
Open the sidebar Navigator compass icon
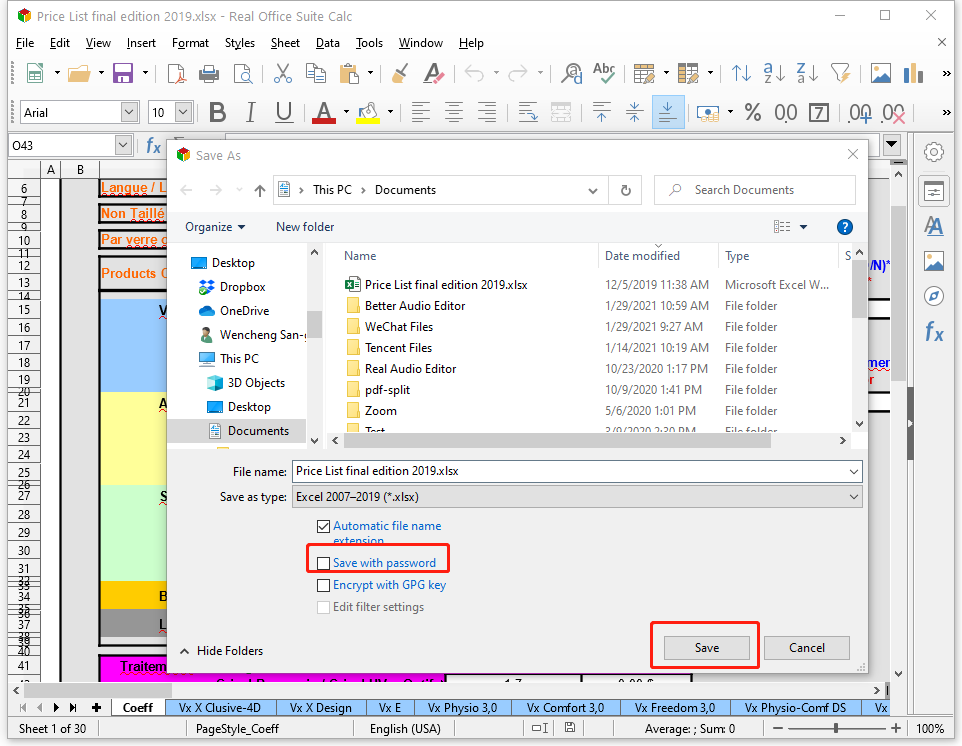point(934,296)
